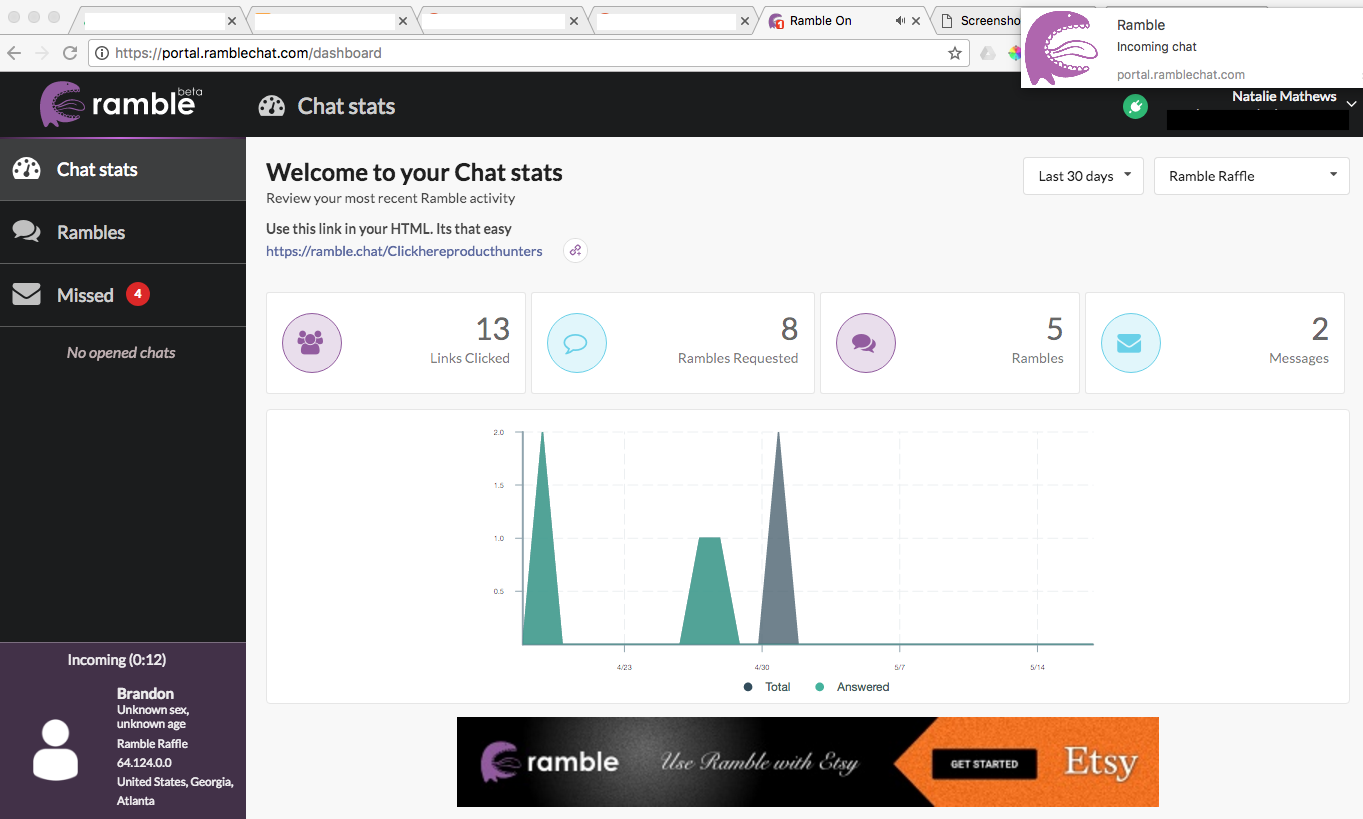Click the copy link icon beside the URL
The image size is (1363, 819).
575,250
